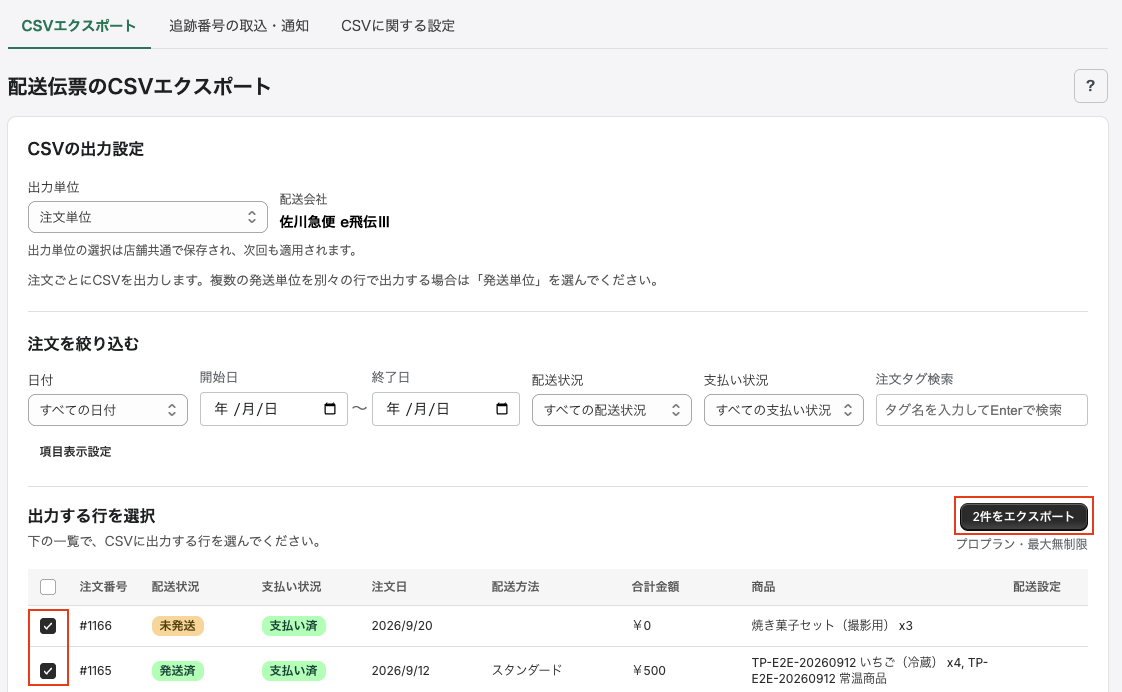Click the 注文タグ検索 tag input field
Image resolution: width=1122 pixels, height=692 pixels.
[x=982, y=410]
